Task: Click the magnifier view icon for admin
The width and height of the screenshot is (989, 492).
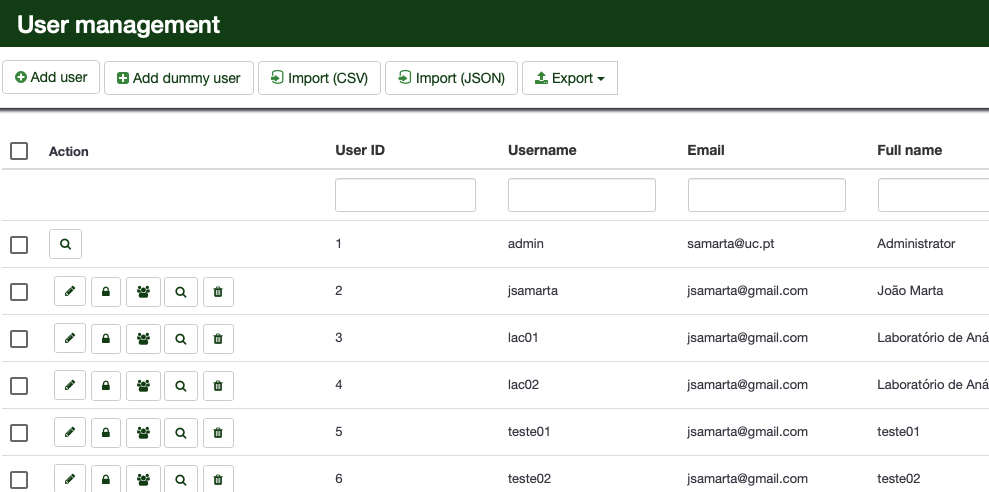Action: point(65,244)
